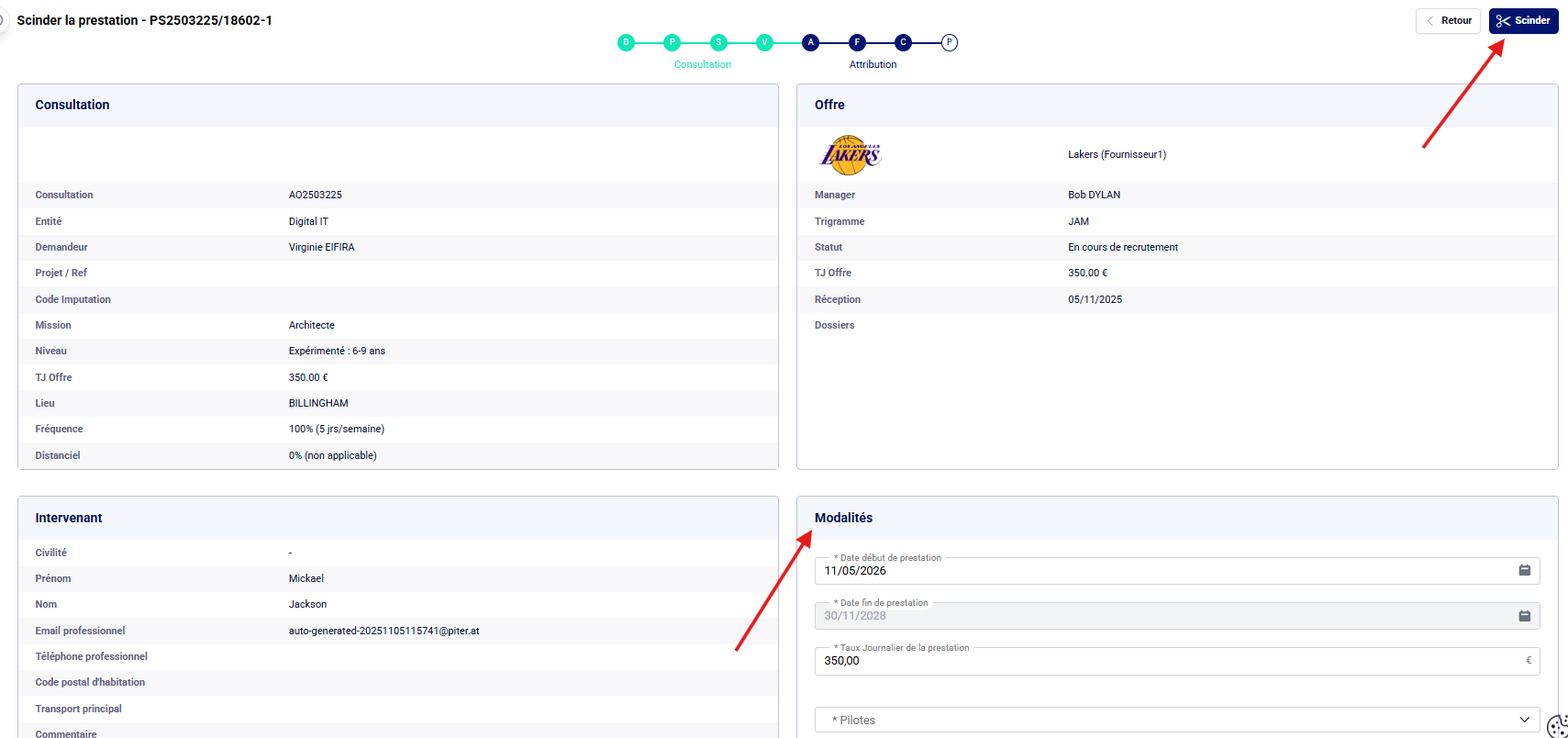The image size is (1568, 738).
Task: Click the Lakers supplier logo
Action: (850, 155)
